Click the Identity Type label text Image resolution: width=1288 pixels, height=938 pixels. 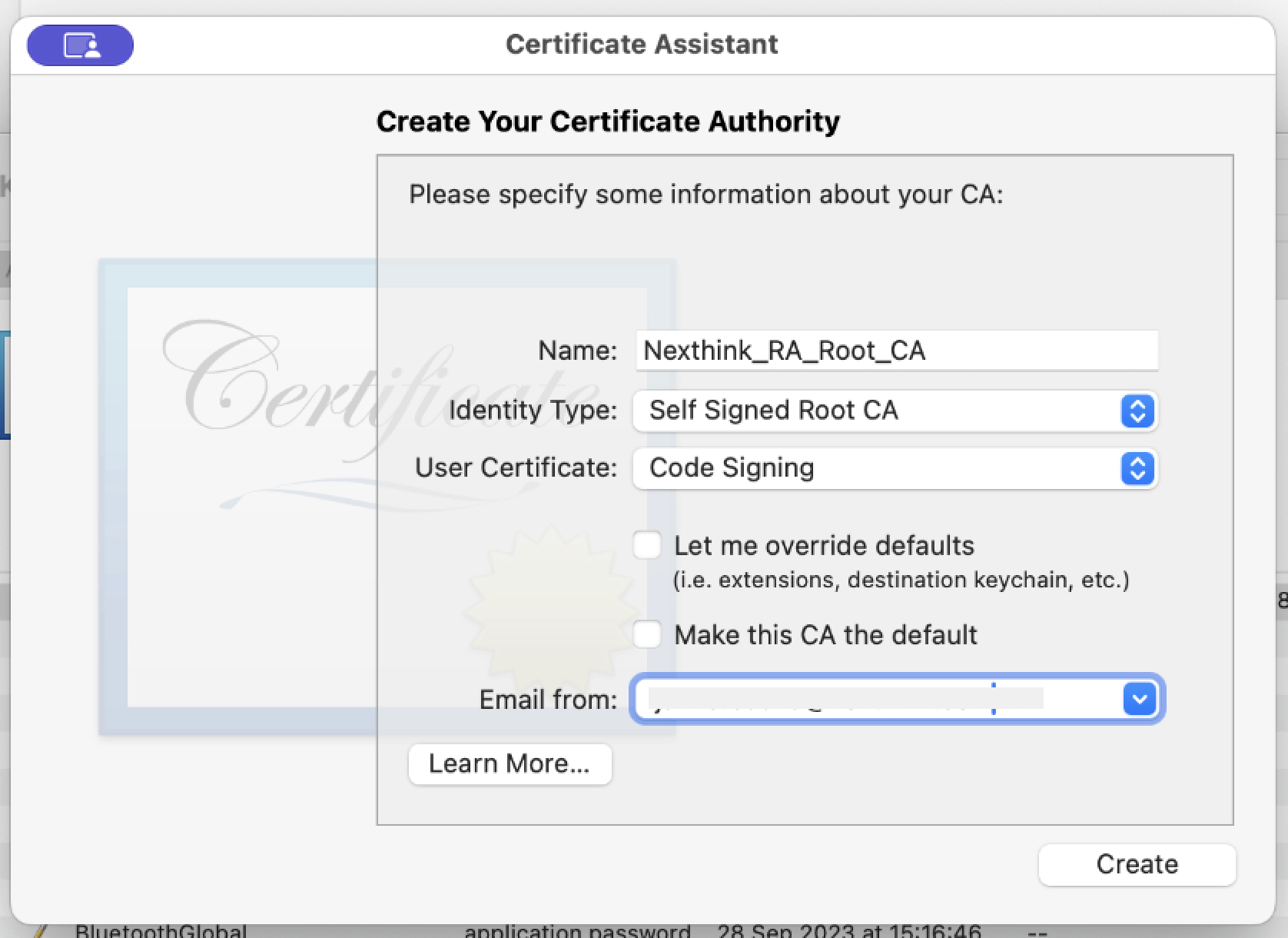(533, 410)
